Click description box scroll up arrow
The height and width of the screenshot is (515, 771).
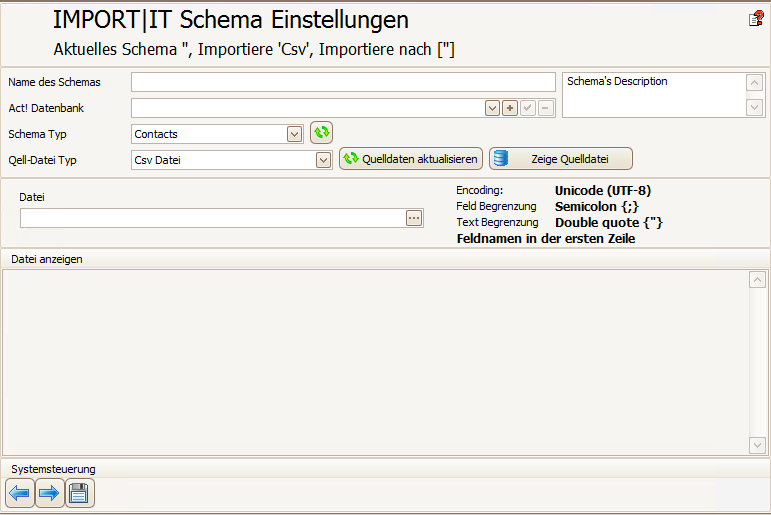pos(754,83)
